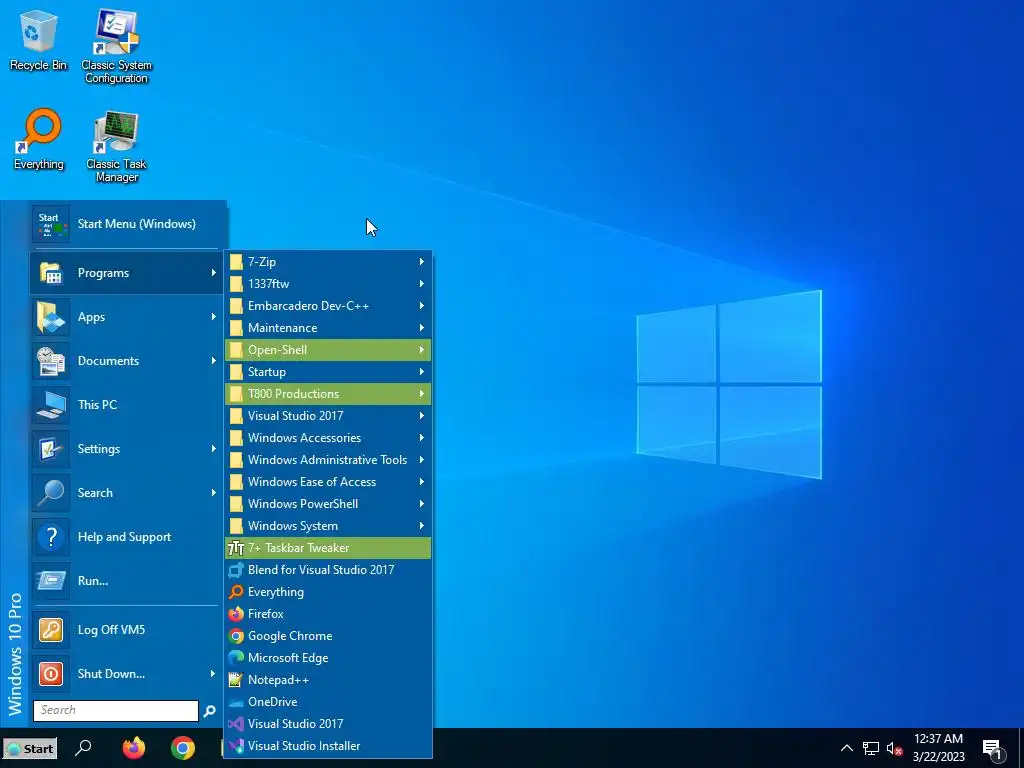Click the Settings icon in Start menu
1024x768 pixels.
coord(51,449)
